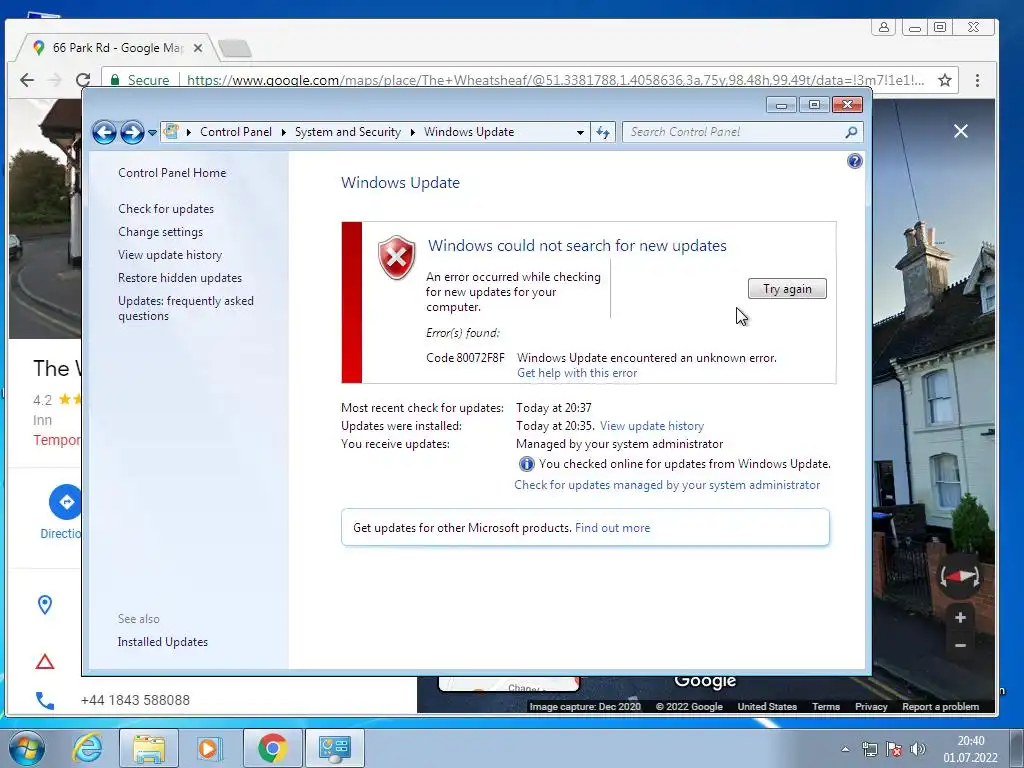1024x768 pixels.
Task: Click the Back arrow in Control Panel
Action: [104, 132]
